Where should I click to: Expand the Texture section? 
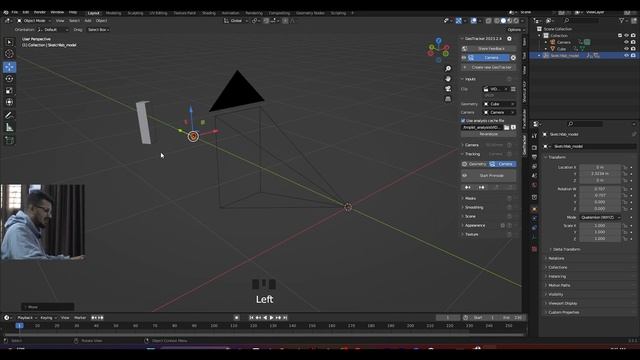471,234
